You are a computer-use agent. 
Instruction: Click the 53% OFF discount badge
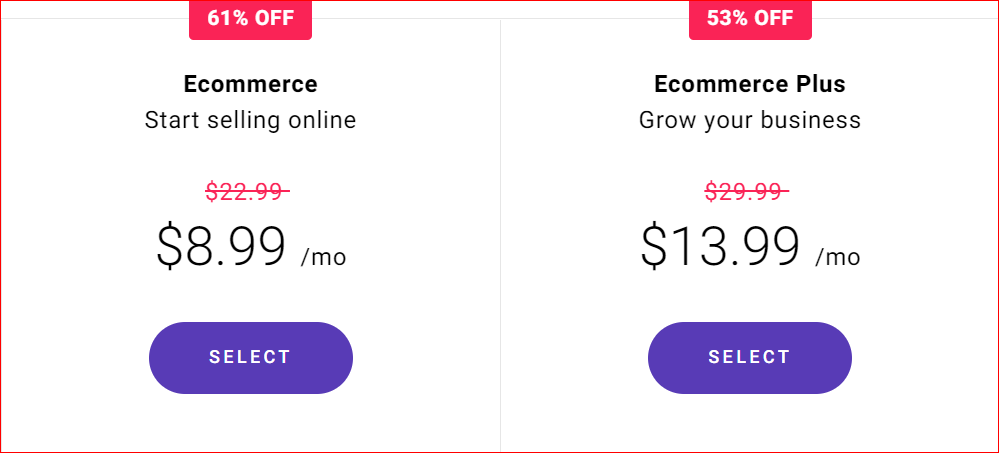click(x=750, y=19)
